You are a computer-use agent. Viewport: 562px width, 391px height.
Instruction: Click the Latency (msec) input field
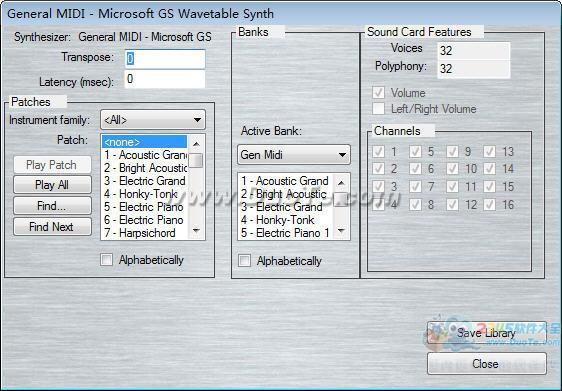(165, 79)
